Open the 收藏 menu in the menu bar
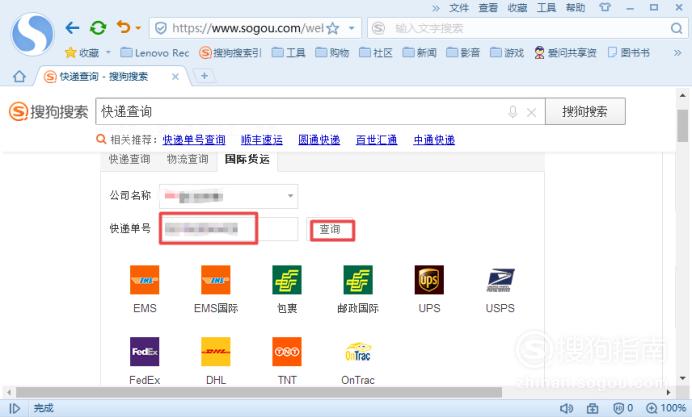 click(517, 8)
